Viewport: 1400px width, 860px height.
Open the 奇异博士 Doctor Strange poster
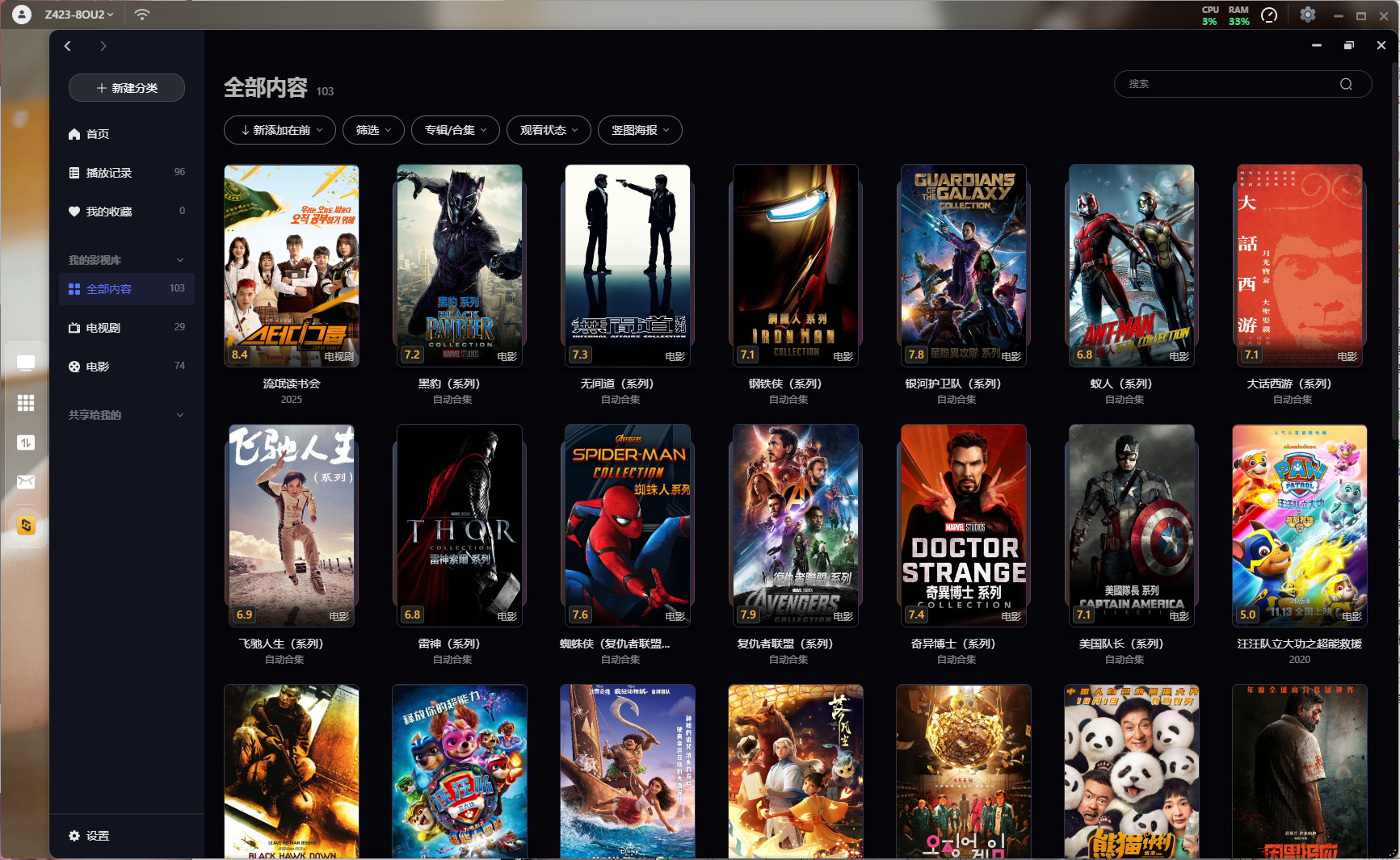click(x=964, y=526)
